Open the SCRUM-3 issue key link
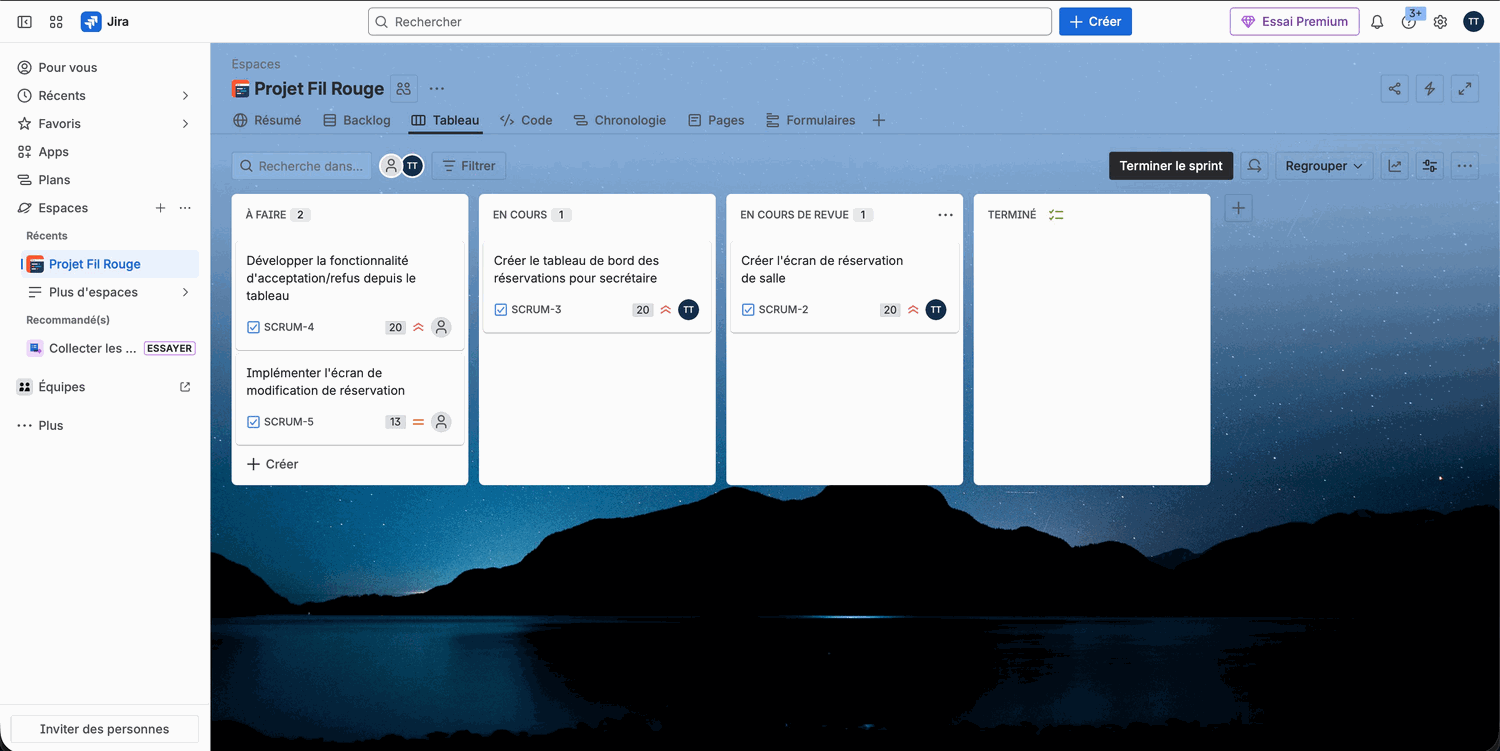Image resolution: width=1500 pixels, height=751 pixels. (x=536, y=310)
